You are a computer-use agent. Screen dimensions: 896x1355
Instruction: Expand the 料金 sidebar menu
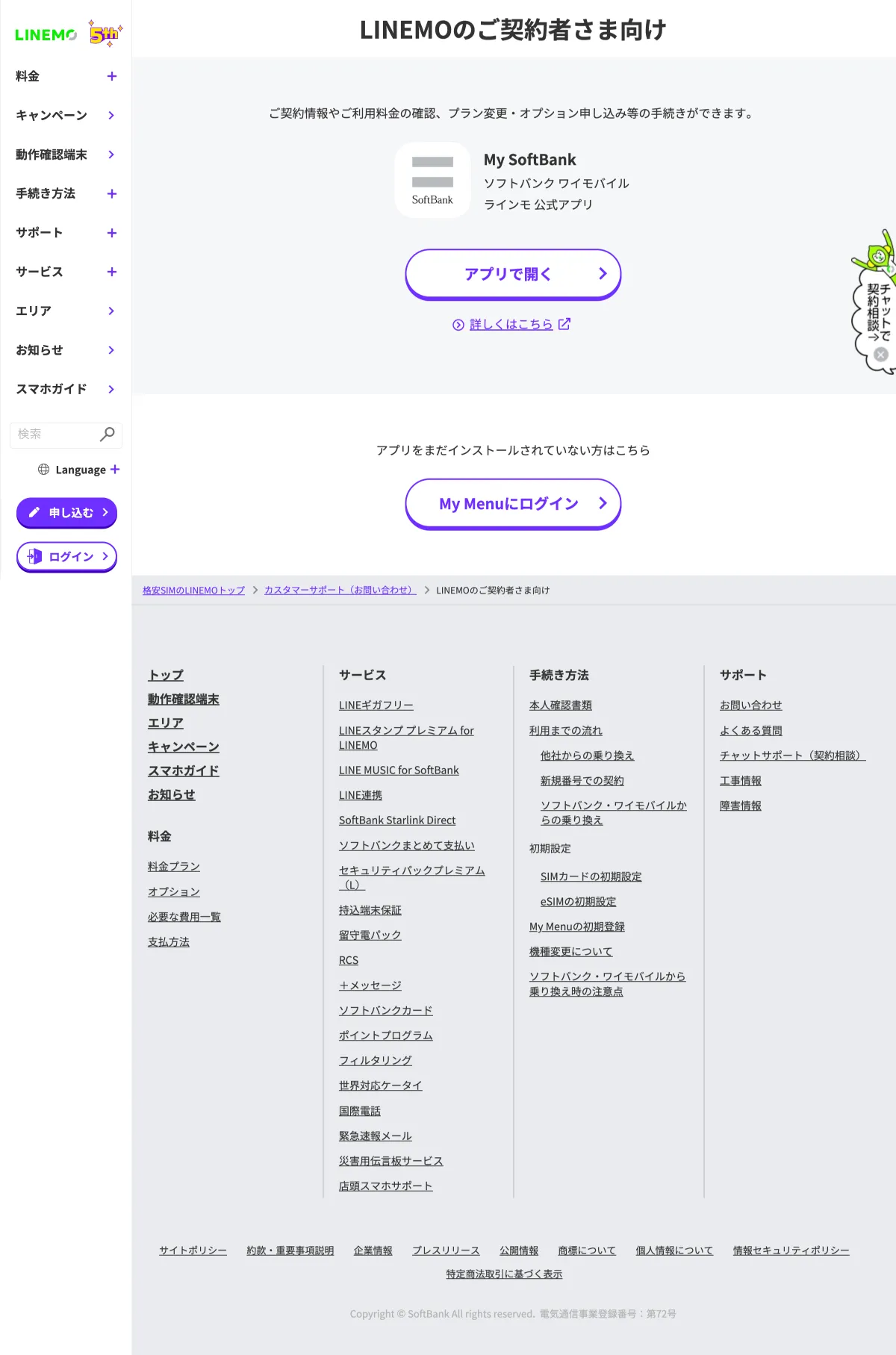pyautogui.click(x=112, y=76)
